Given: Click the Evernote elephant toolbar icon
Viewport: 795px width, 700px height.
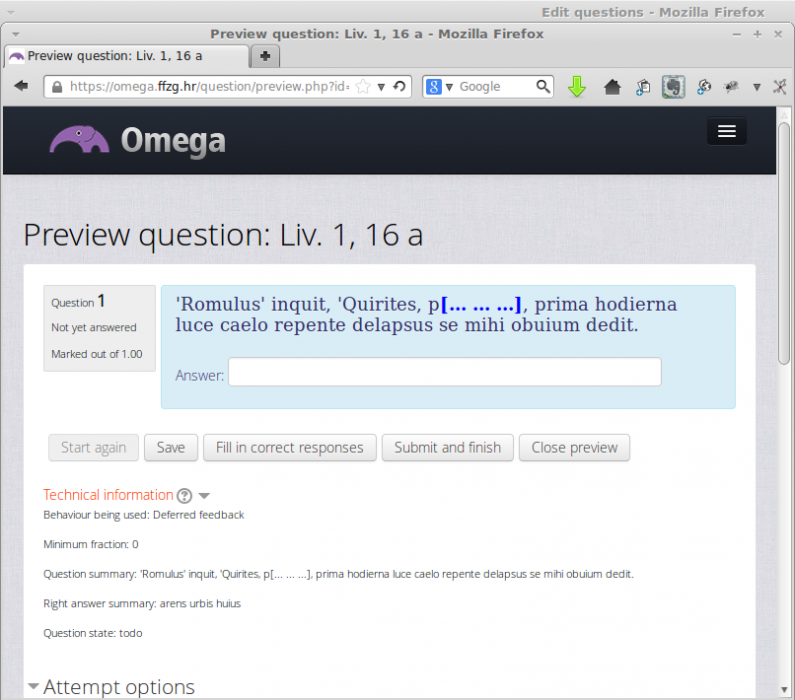Looking at the screenshot, I should click(673, 87).
